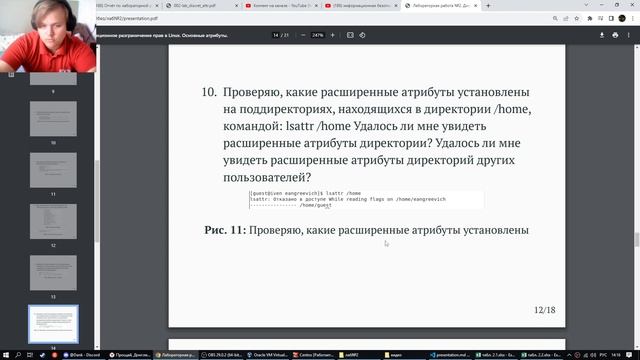Open page 9 thumbnail in sidebar
The height and width of the screenshot is (360, 640).
(x=53, y=79)
